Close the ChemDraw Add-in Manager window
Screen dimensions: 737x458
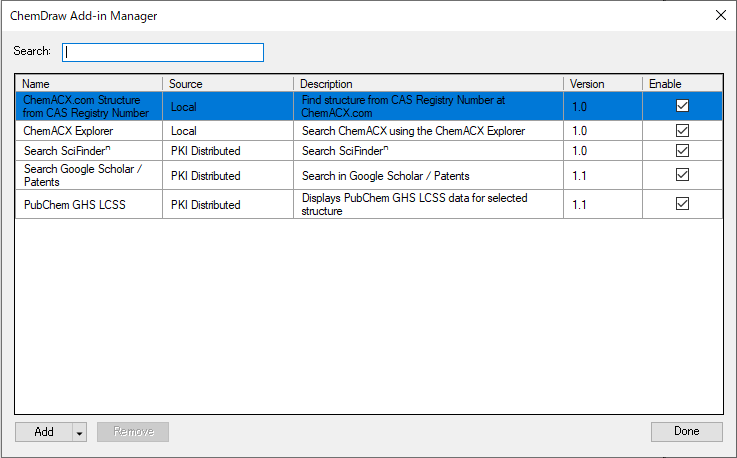(721, 15)
